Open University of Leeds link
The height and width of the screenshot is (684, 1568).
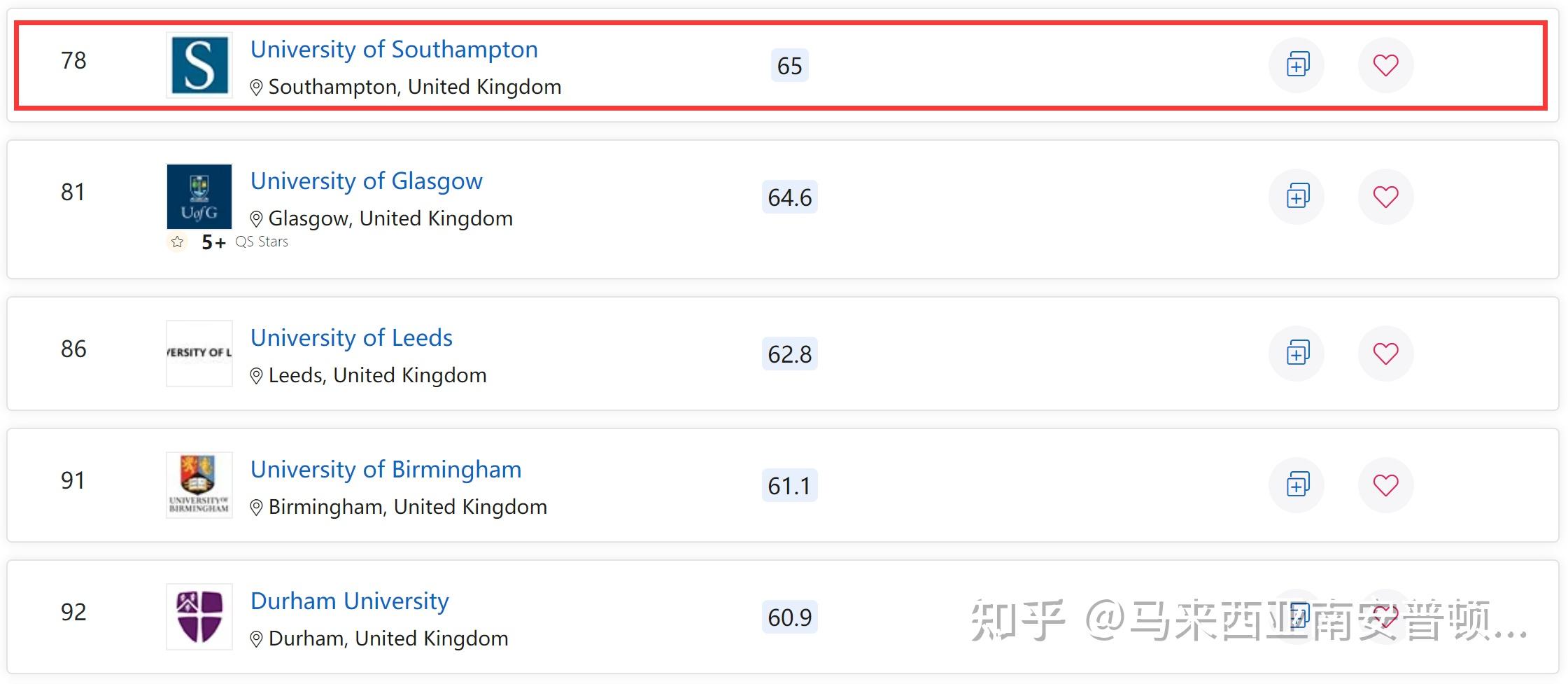pyautogui.click(x=351, y=338)
